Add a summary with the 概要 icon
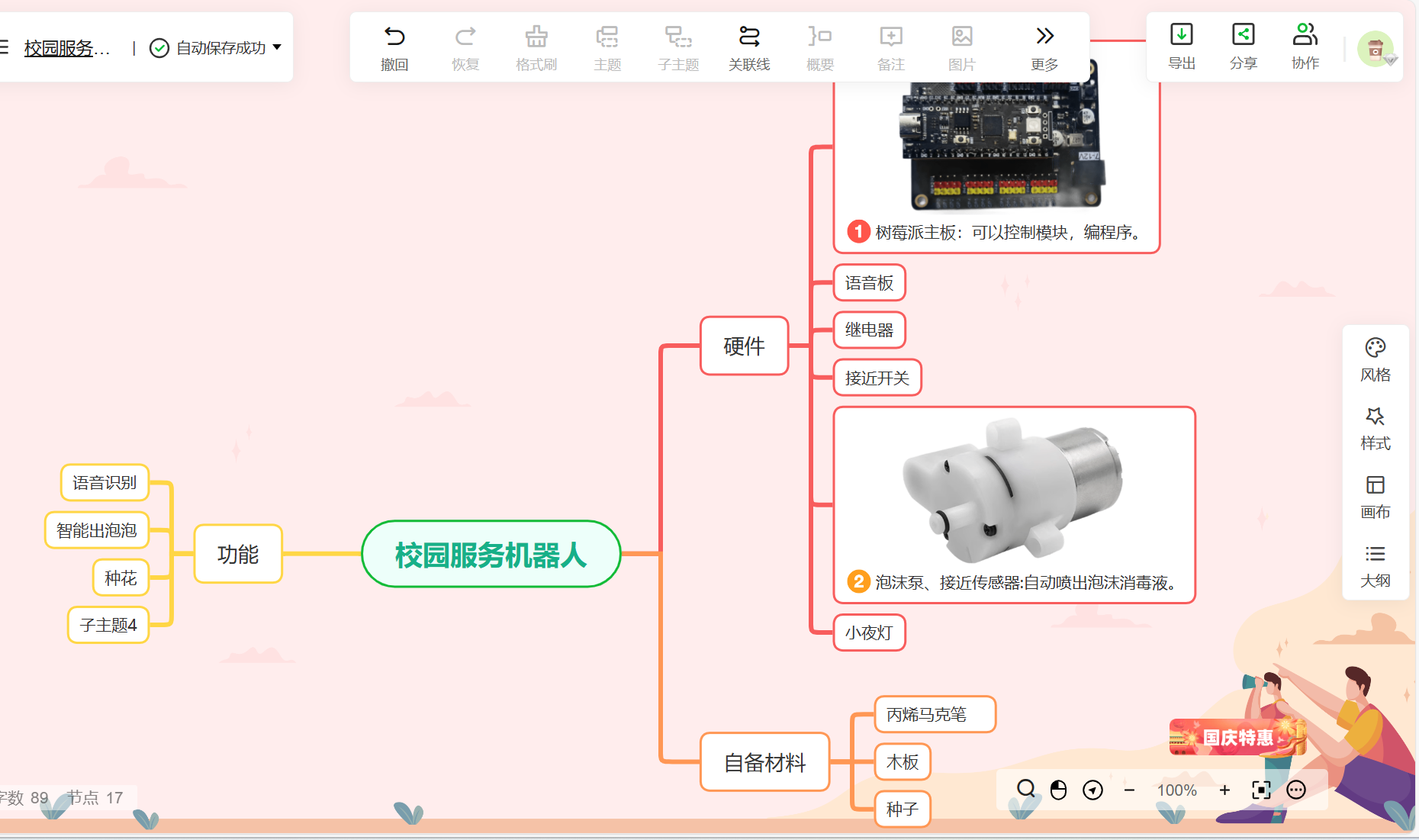This screenshot has width=1419, height=840. pyautogui.click(x=820, y=47)
